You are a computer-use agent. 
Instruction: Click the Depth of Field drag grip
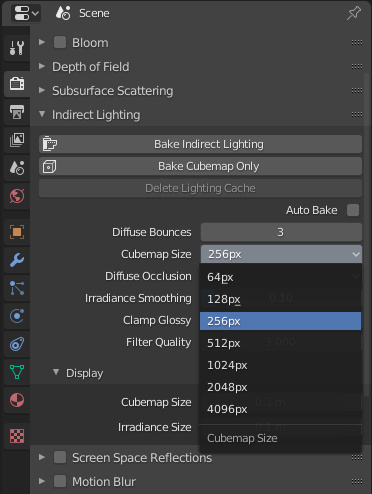click(357, 66)
